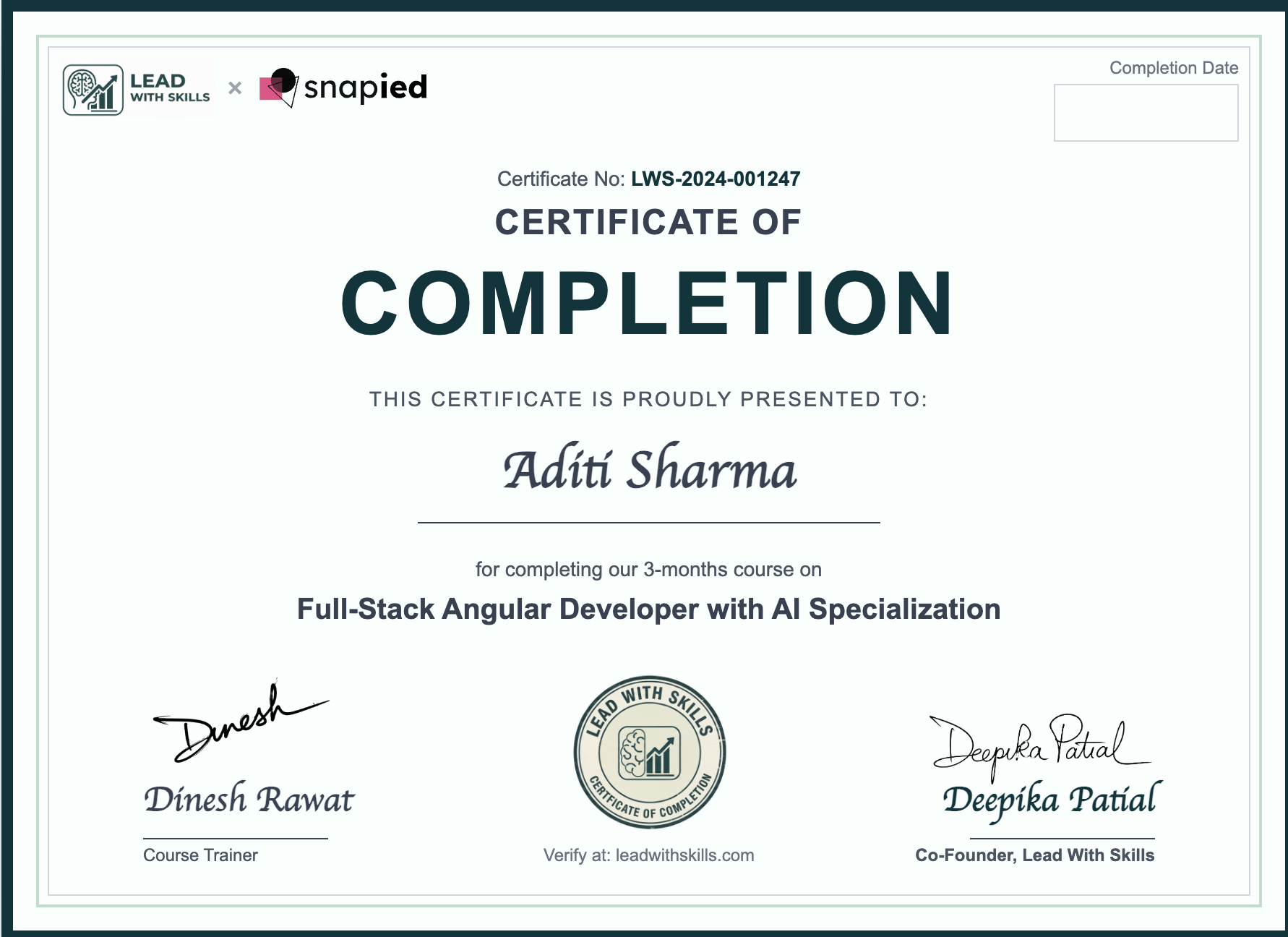
Task: Click the Course Trainer label
Action: 199,855
